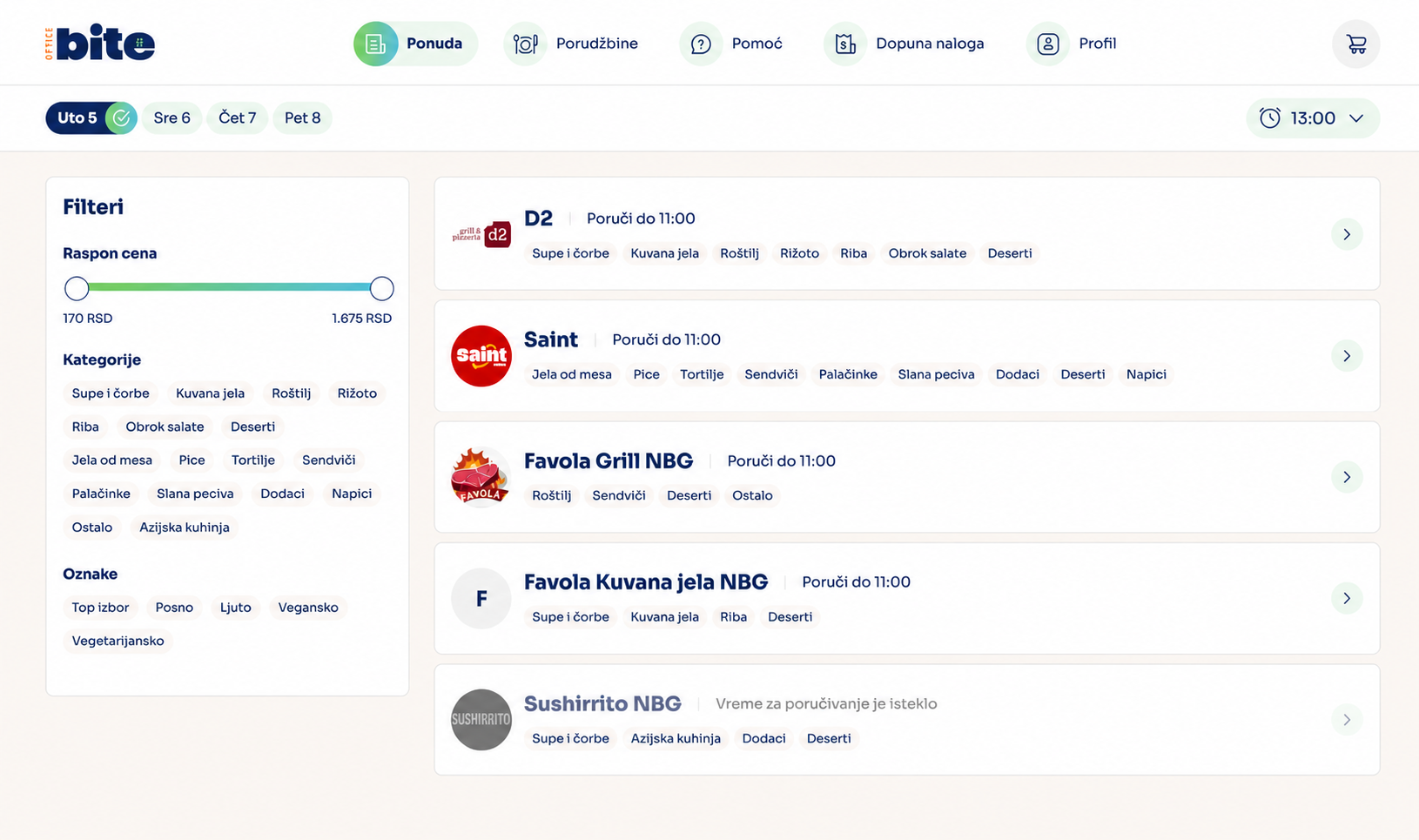Toggle Roštilj filter in Kategorije
The height and width of the screenshot is (840, 1419).
pyautogui.click(x=292, y=393)
